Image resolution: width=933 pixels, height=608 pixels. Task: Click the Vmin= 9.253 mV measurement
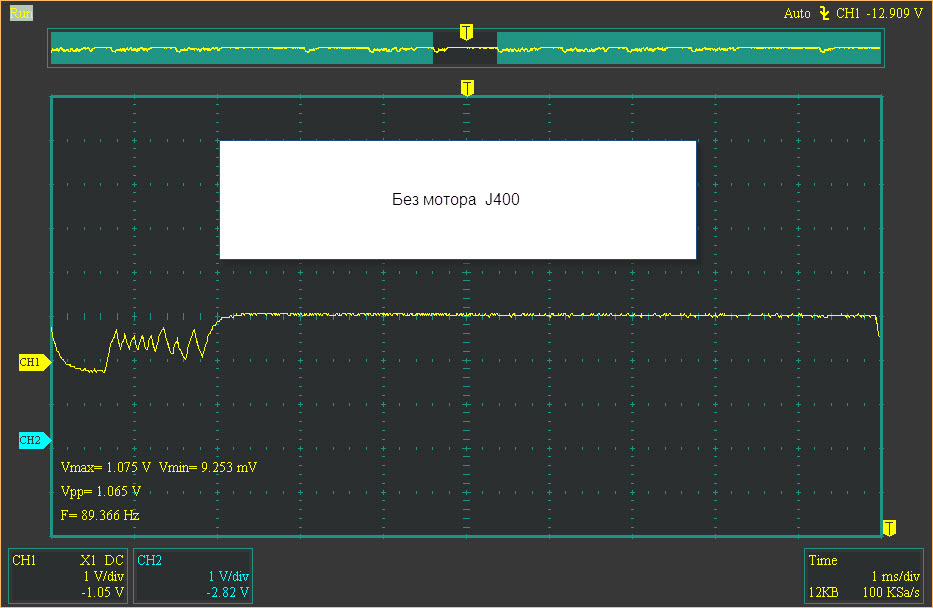208,468
